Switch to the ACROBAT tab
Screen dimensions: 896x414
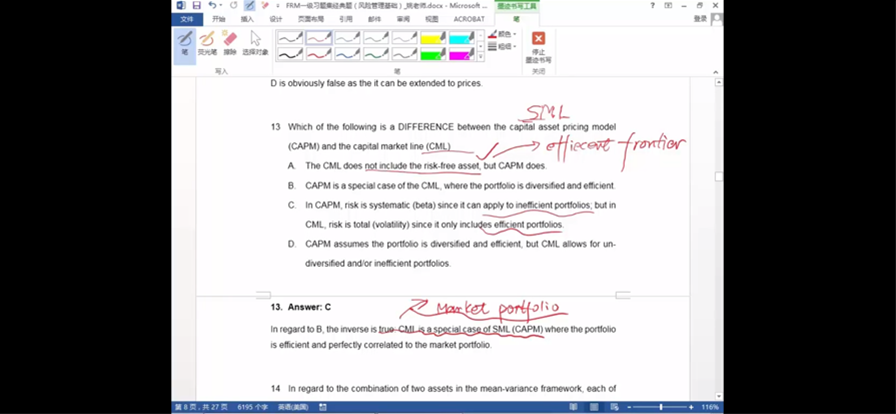click(x=469, y=19)
